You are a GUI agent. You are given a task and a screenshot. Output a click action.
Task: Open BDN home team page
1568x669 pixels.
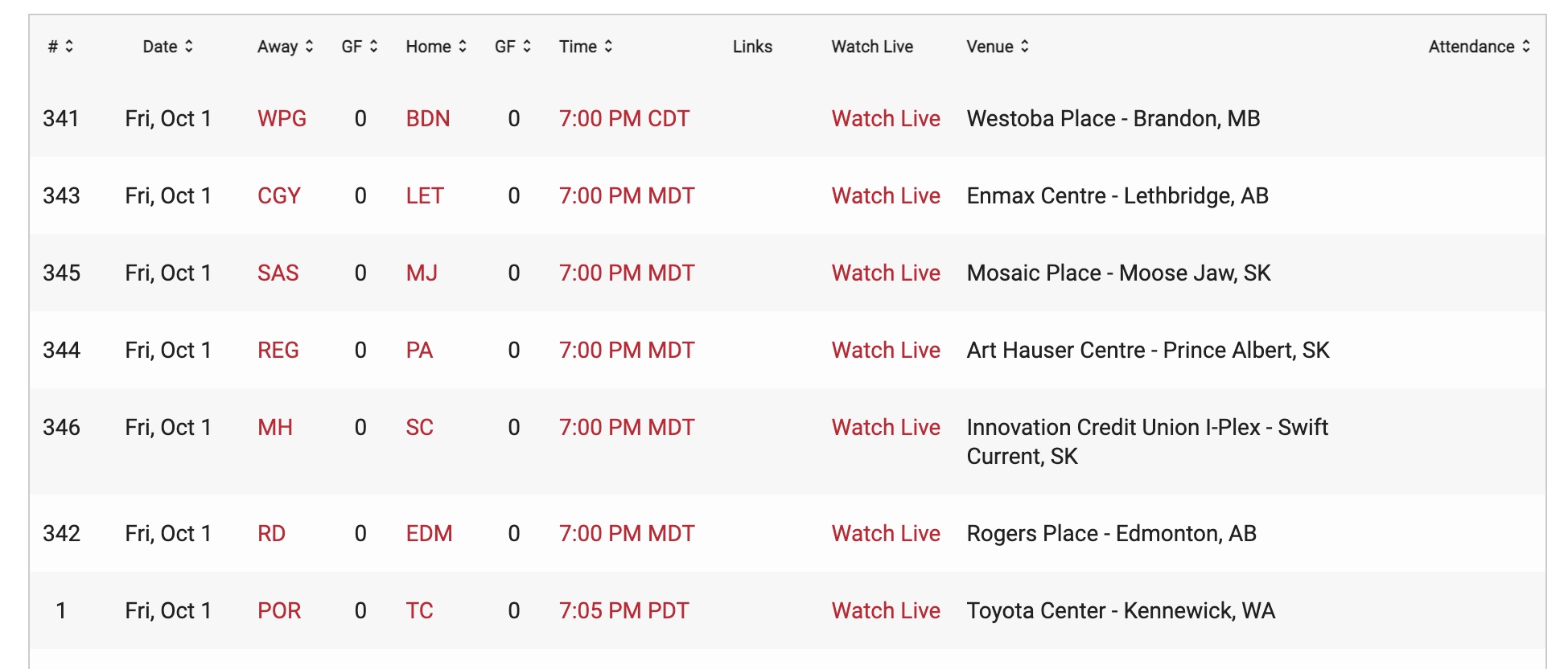point(428,119)
